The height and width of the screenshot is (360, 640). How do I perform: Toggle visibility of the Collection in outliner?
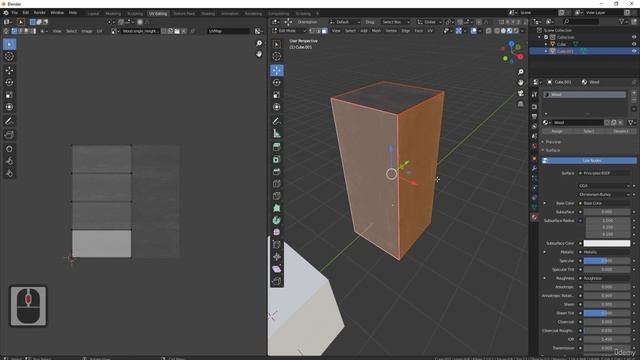pos(634,37)
